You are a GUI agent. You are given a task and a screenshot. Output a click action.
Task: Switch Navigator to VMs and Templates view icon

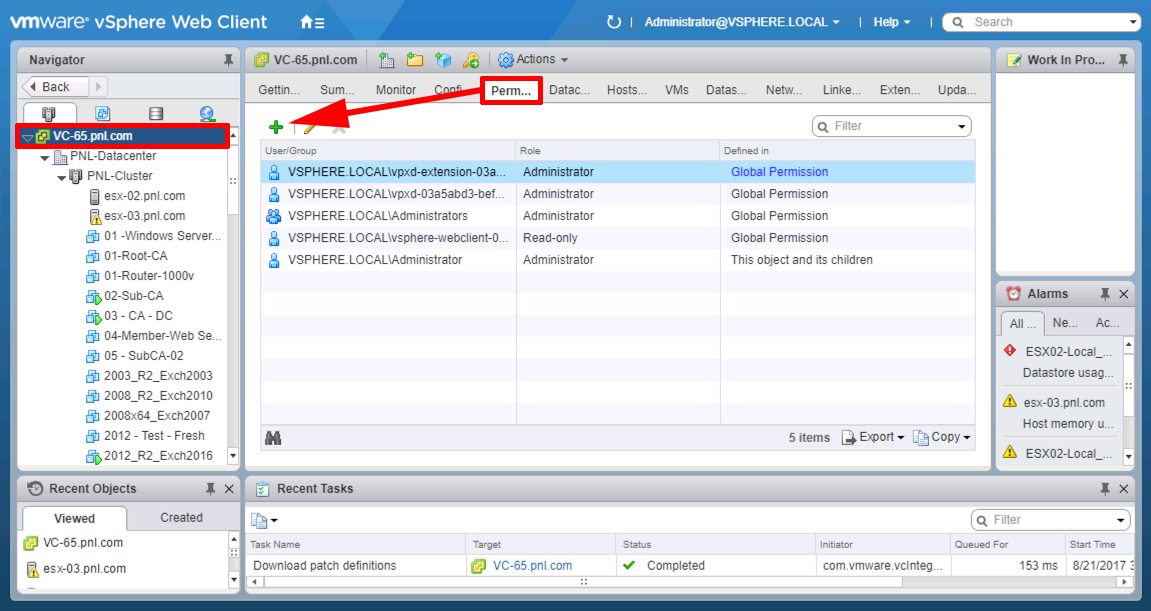[103, 113]
